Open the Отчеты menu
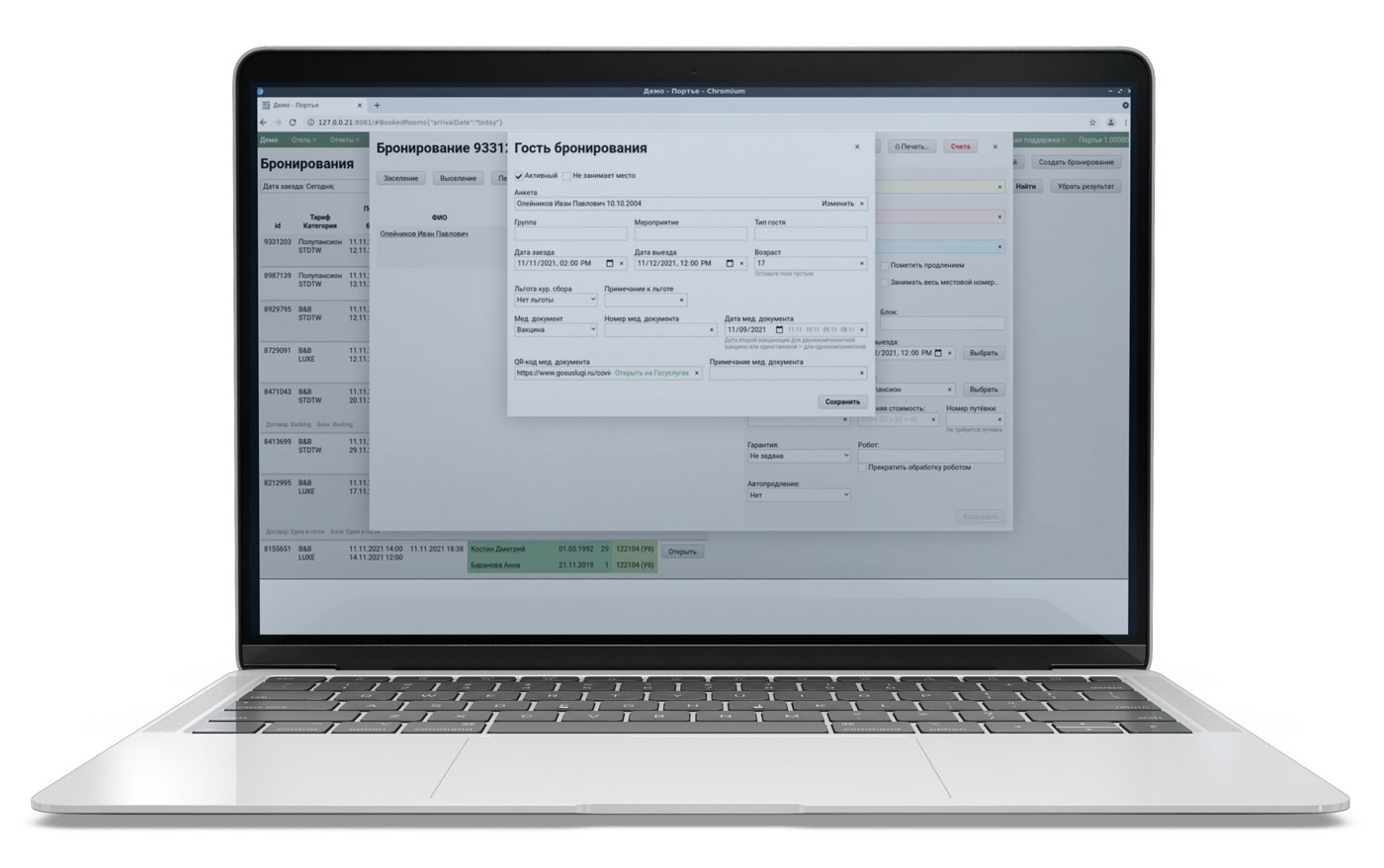This screenshot has height=868, width=1384. 343,140
